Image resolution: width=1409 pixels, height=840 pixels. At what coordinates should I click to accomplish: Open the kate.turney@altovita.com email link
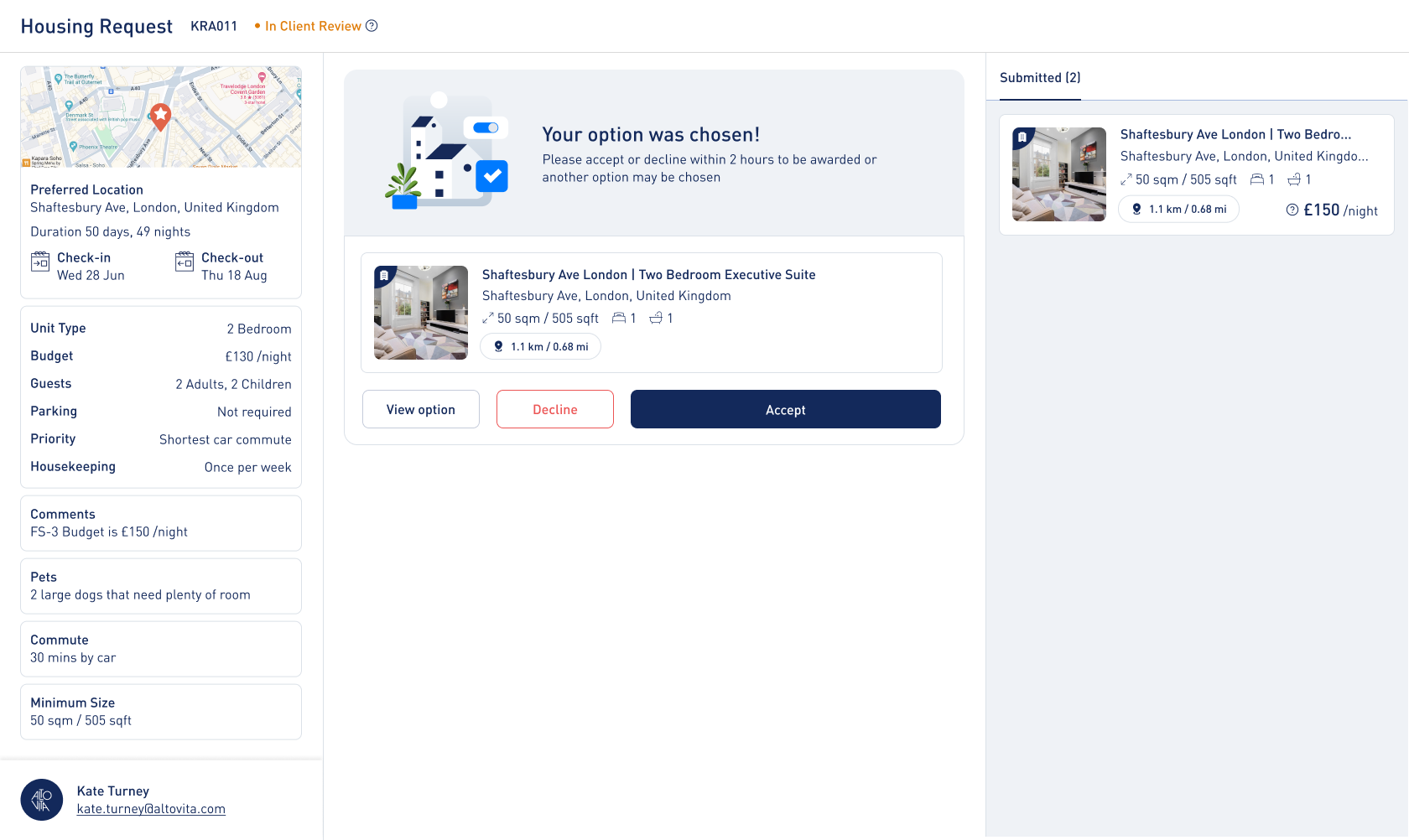tap(151, 809)
